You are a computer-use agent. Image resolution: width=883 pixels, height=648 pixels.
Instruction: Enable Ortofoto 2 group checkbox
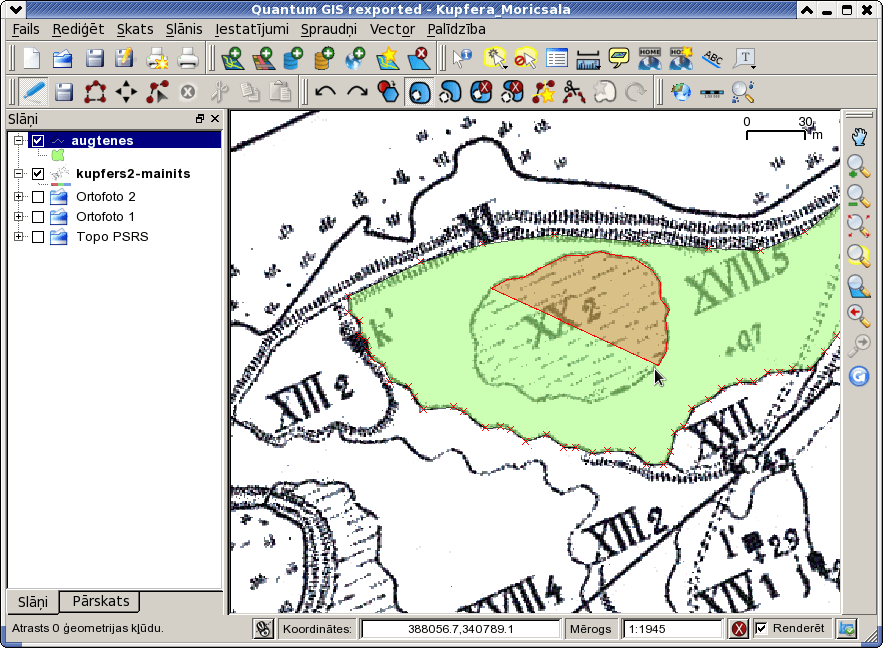pyautogui.click(x=38, y=197)
